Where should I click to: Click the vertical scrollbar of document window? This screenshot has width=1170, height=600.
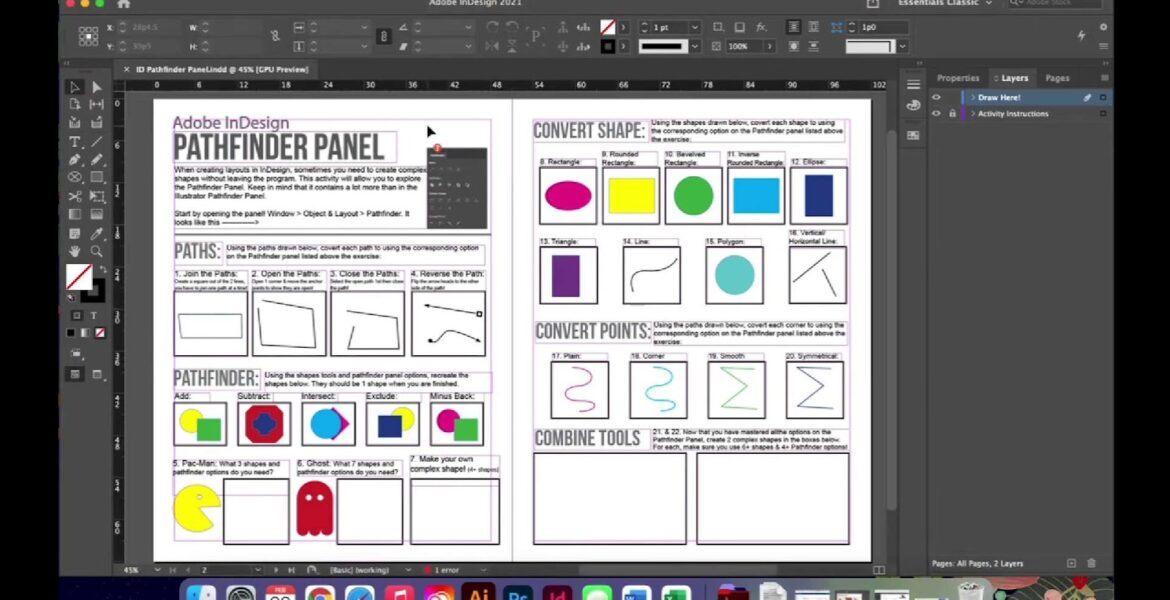pos(891,321)
